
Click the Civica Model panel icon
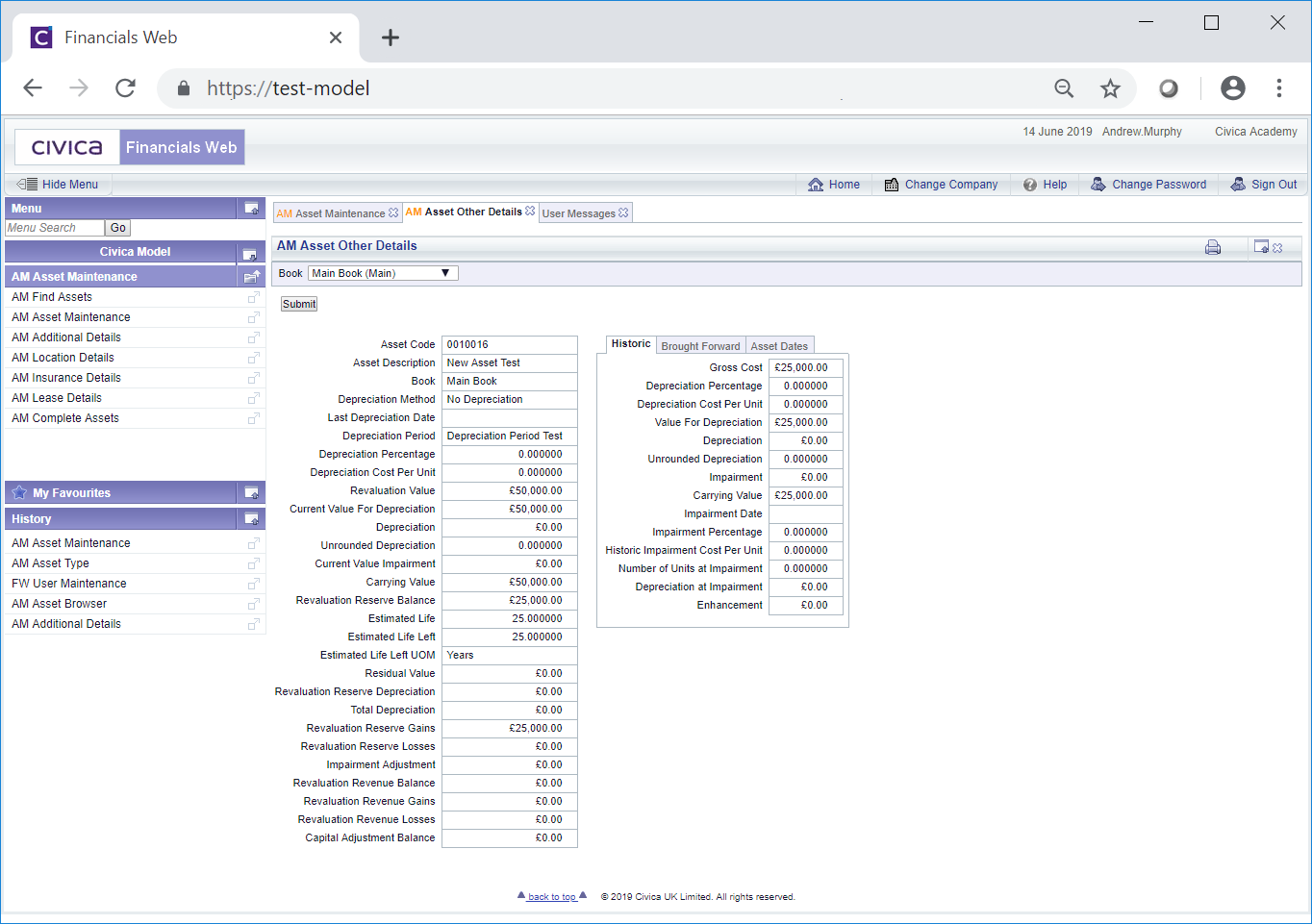[249, 254]
